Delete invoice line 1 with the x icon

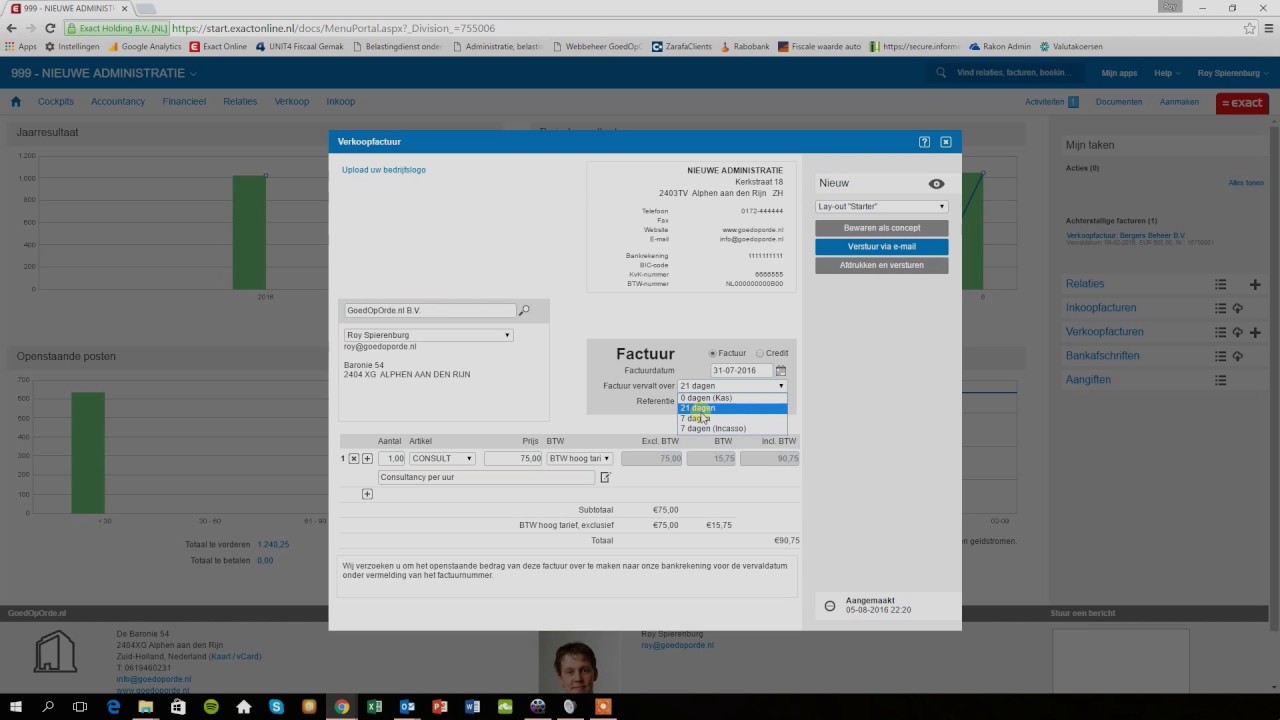click(x=354, y=459)
